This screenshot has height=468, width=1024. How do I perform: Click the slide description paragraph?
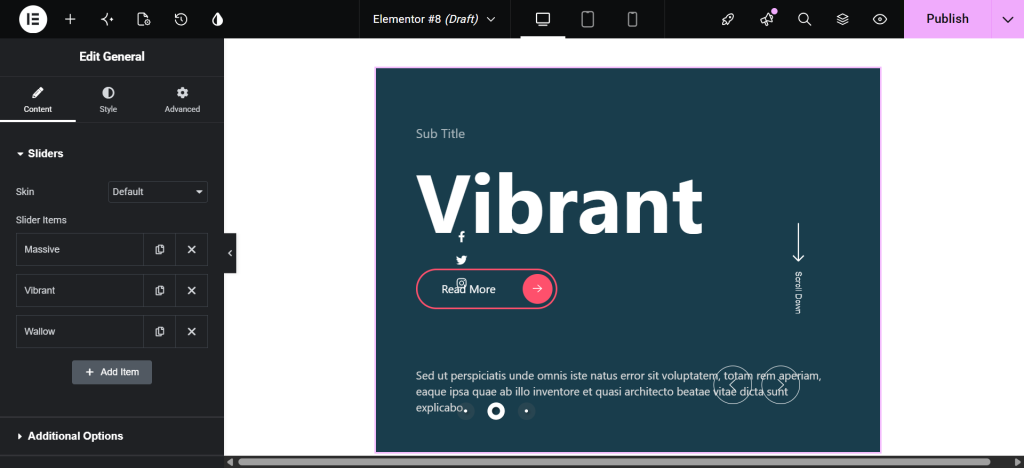pyautogui.click(x=618, y=392)
